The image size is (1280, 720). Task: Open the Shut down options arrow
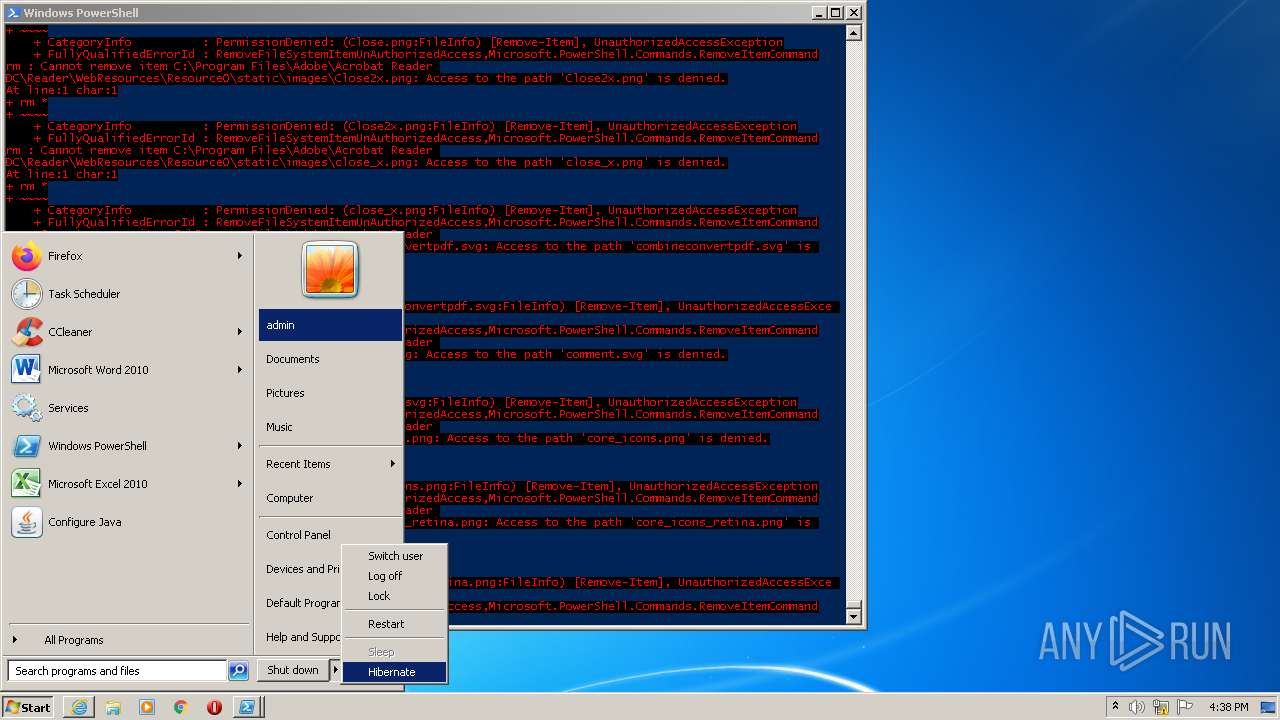(x=336, y=670)
